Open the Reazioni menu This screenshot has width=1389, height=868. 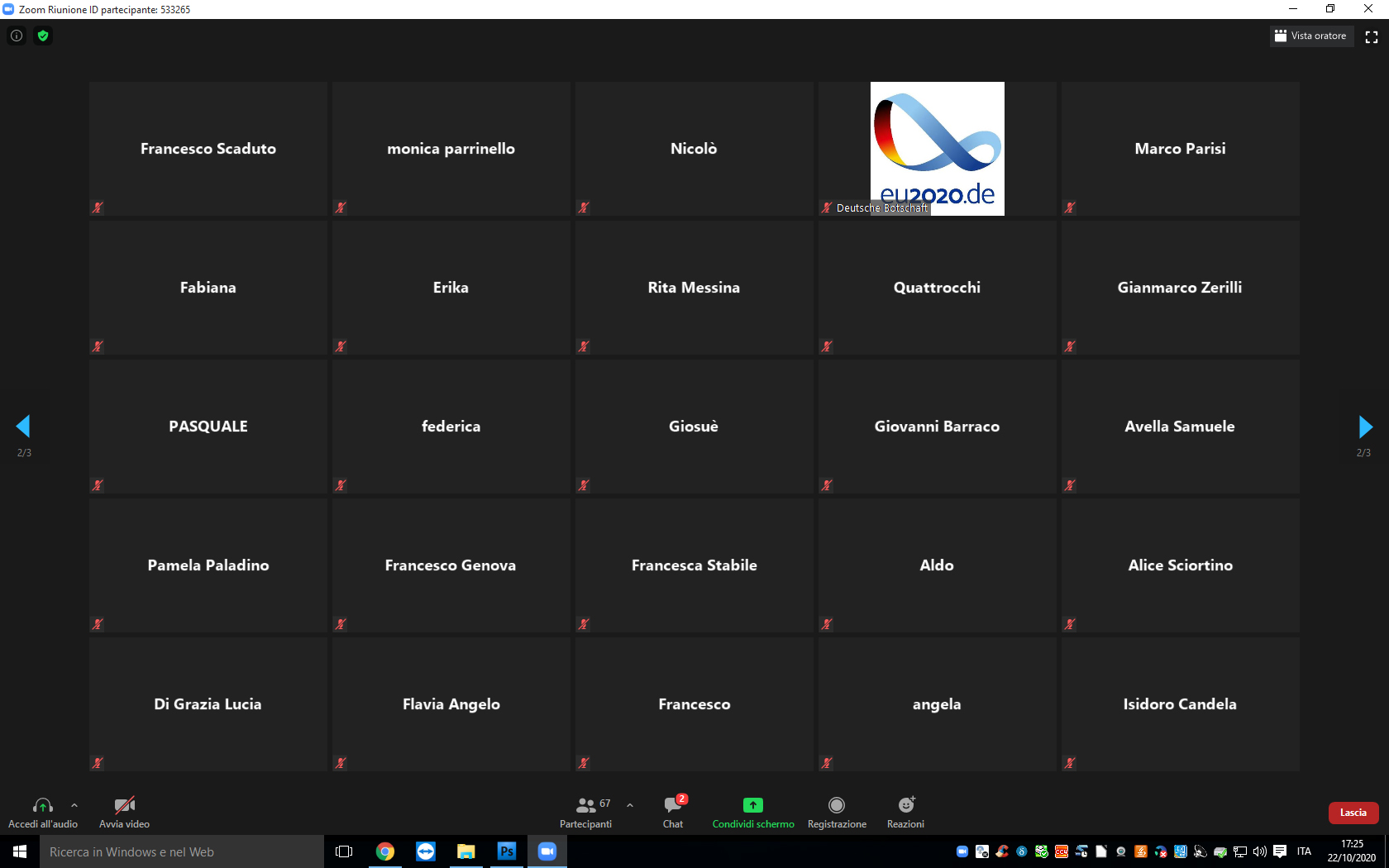pyautogui.click(x=906, y=813)
